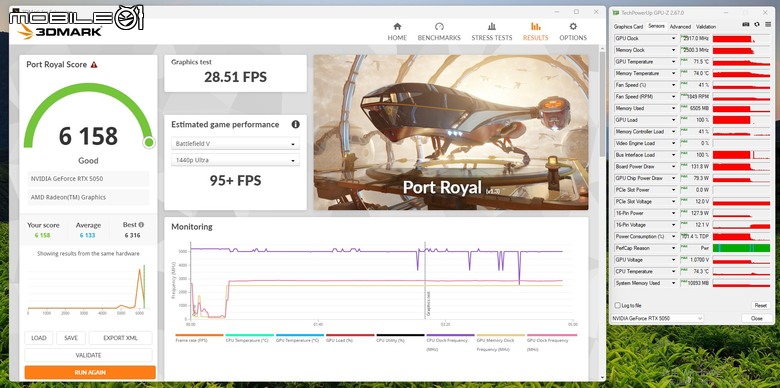
Task: Open the Memory Used sensor dropdown arrow
Action: [x=674, y=108]
